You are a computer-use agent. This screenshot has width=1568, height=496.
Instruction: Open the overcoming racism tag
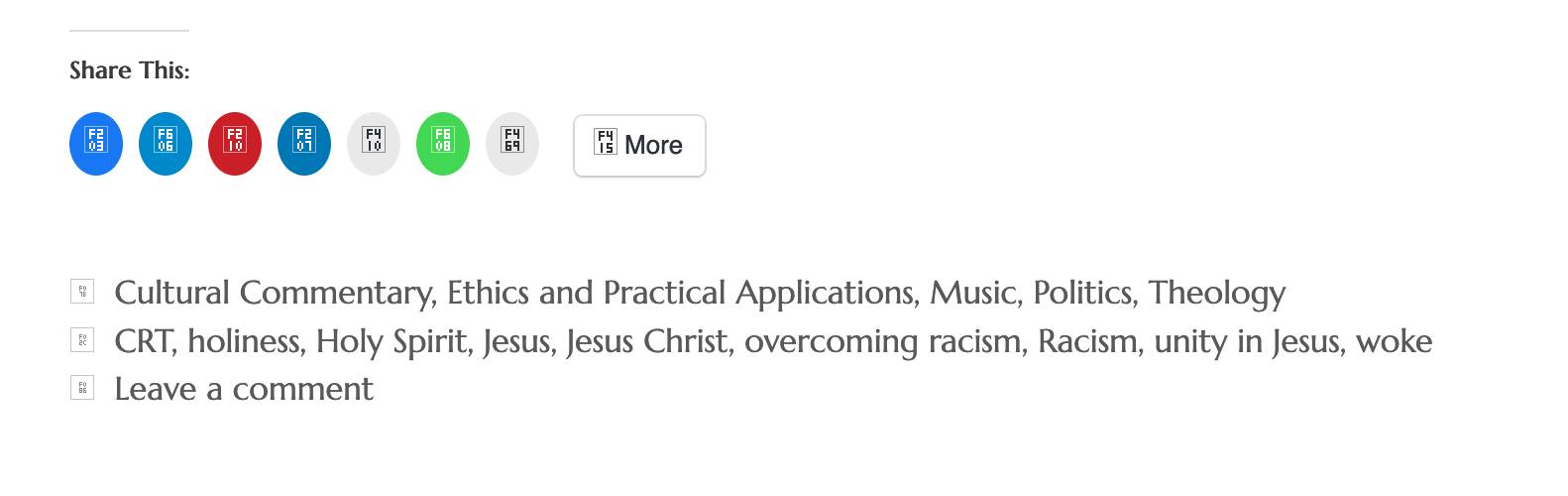pos(883,341)
